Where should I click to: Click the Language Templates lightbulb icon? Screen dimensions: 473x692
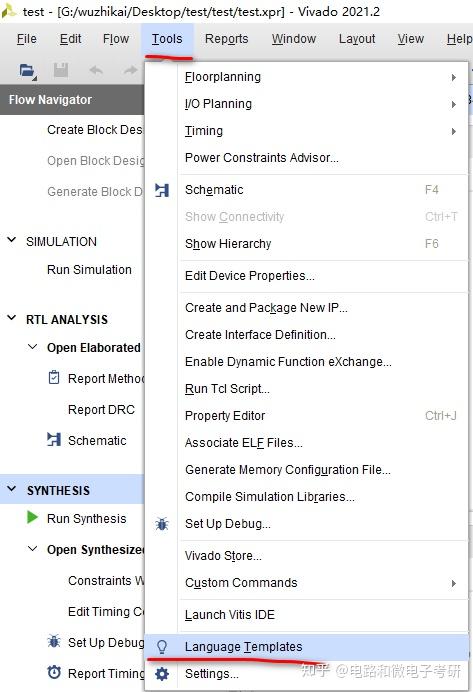click(x=162, y=647)
